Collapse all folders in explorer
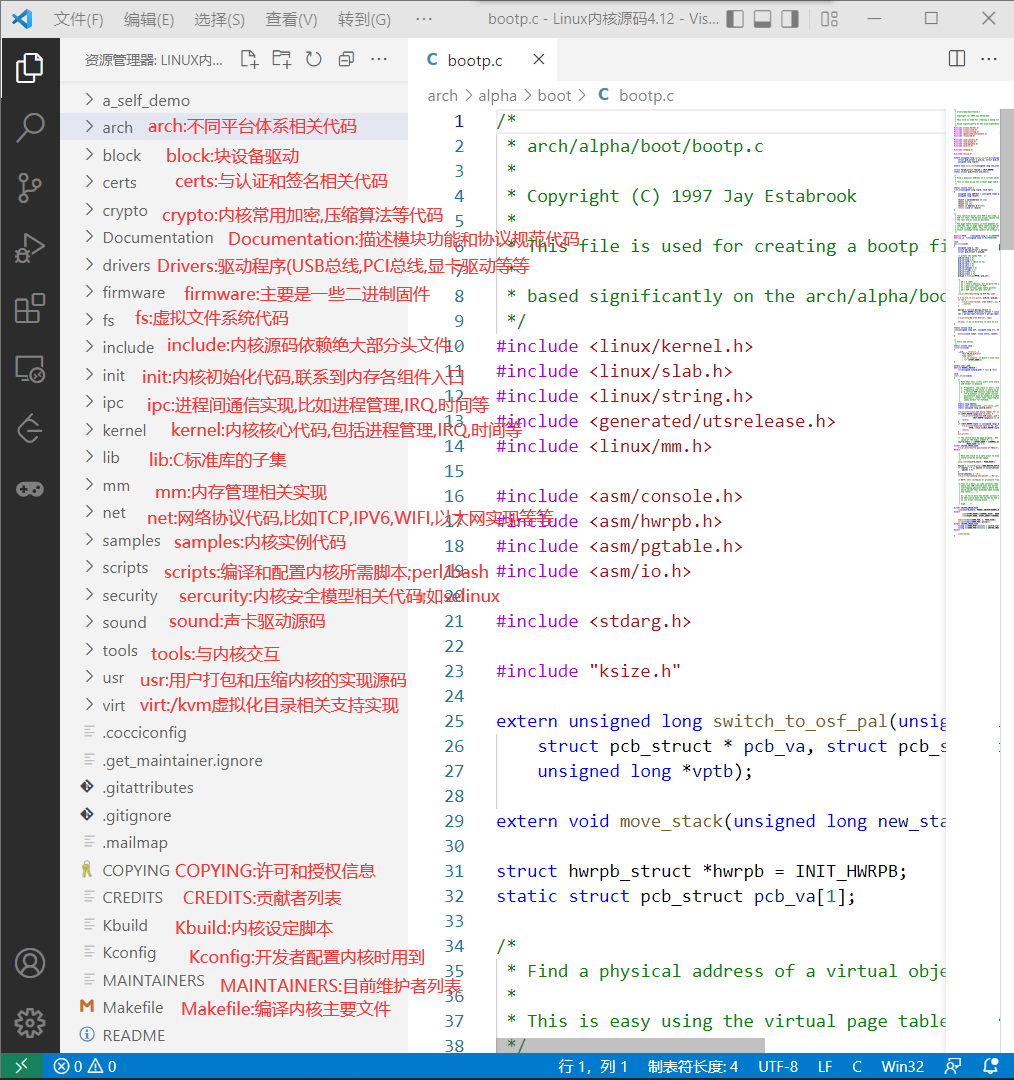 [x=346, y=59]
